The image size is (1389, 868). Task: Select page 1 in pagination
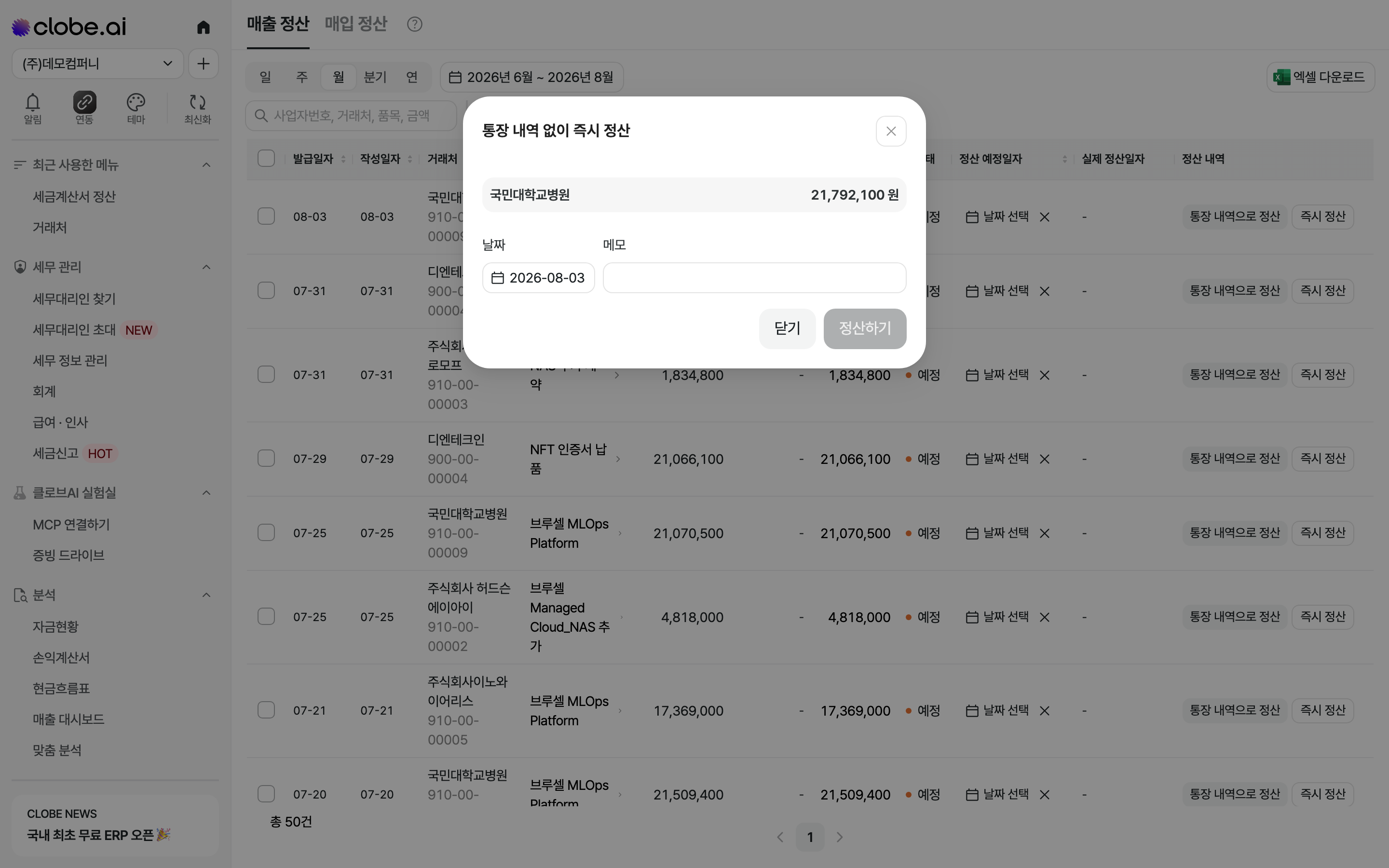(810, 837)
